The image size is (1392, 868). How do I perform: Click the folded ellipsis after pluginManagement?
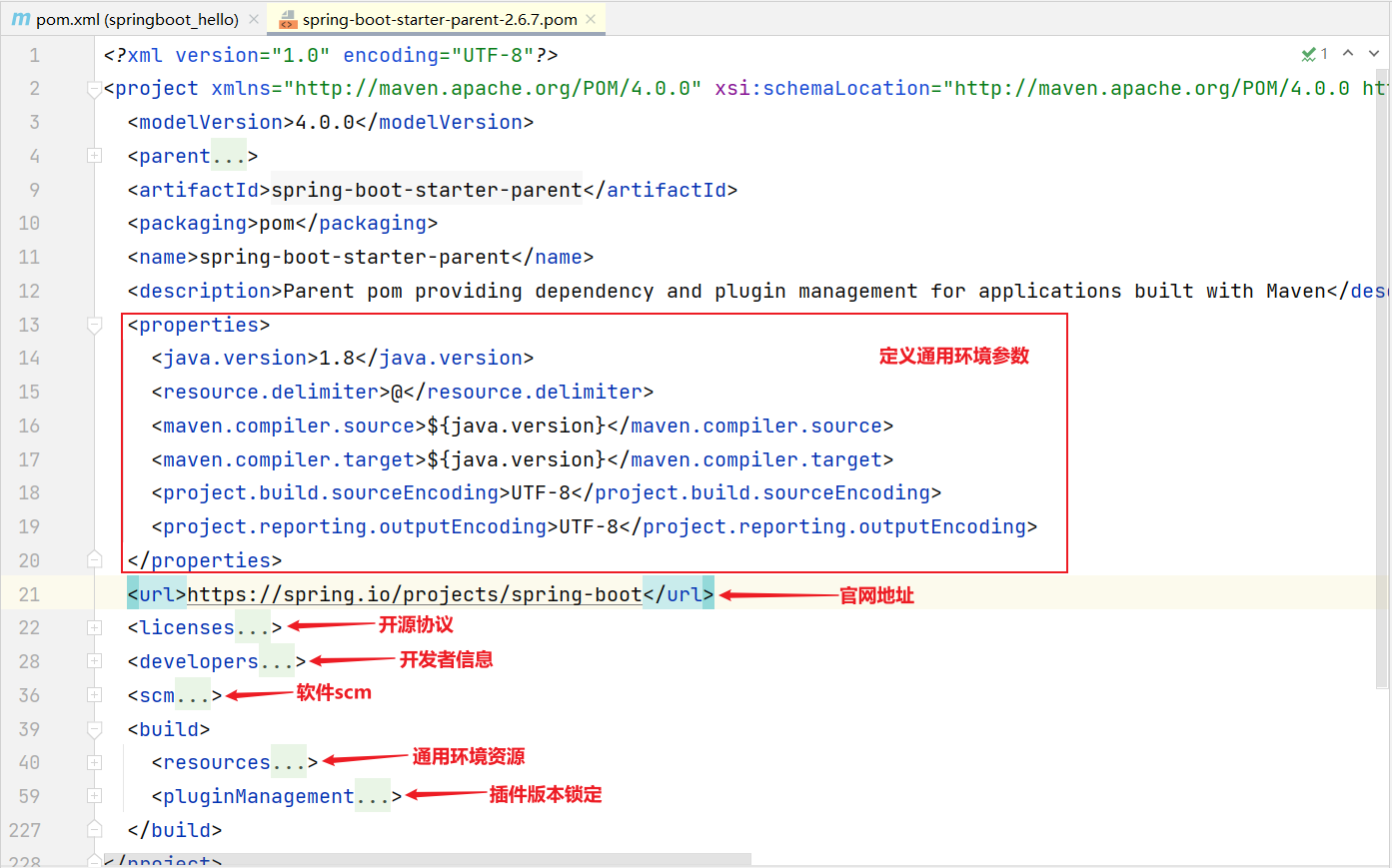pos(373,796)
